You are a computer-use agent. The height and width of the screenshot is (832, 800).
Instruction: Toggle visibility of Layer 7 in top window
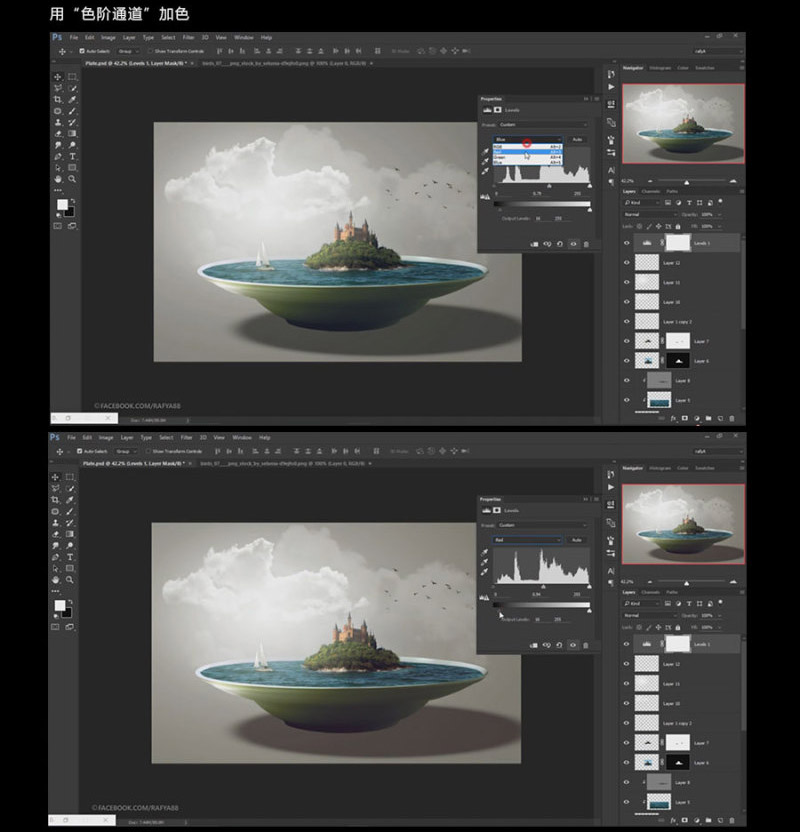click(627, 341)
